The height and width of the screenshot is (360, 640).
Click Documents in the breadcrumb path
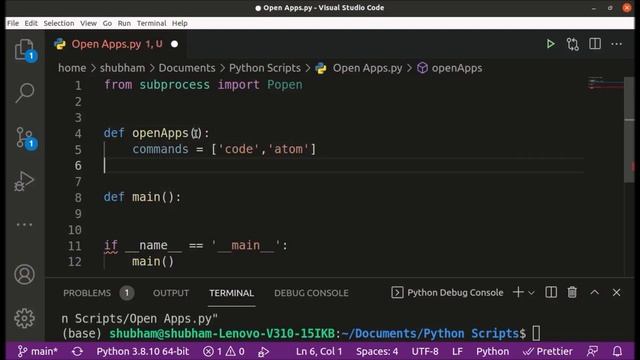tap(187, 68)
